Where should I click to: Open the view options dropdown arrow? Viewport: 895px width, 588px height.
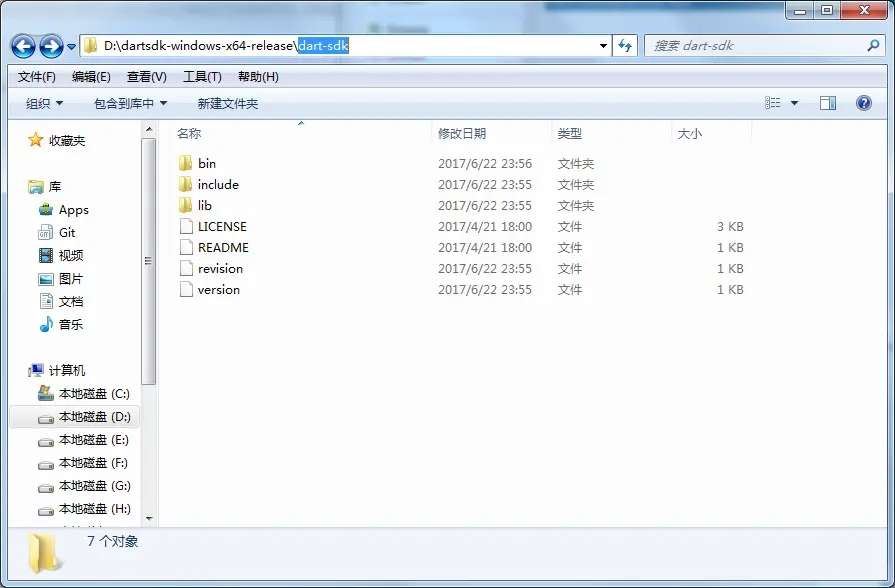pos(794,103)
